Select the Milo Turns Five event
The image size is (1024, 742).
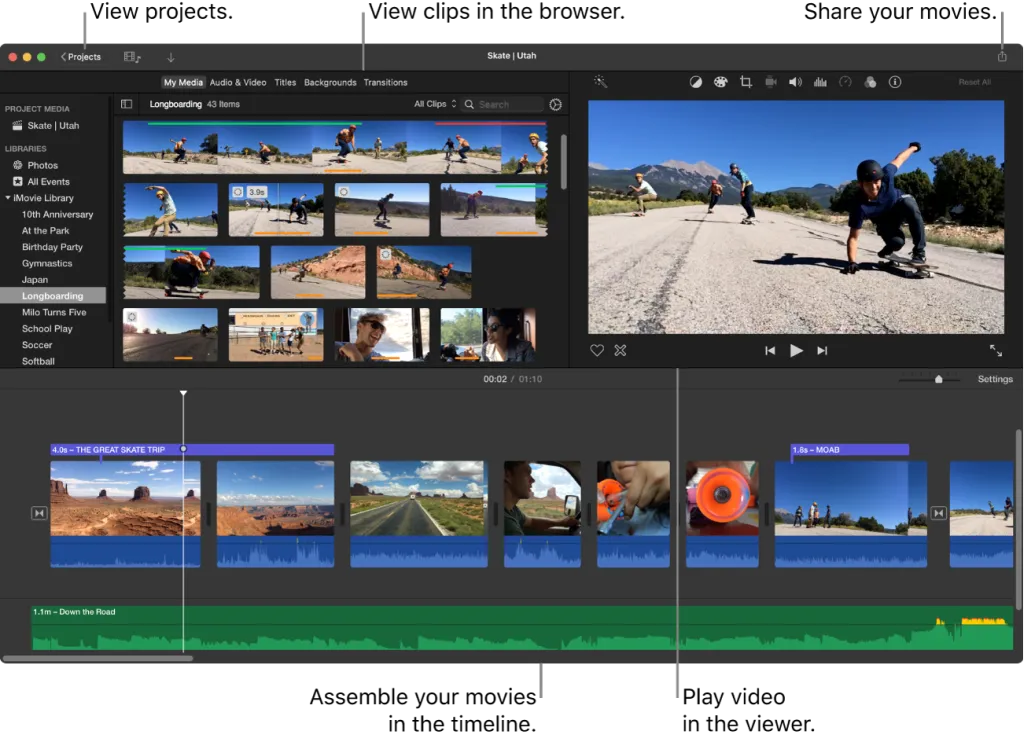(x=54, y=312)
